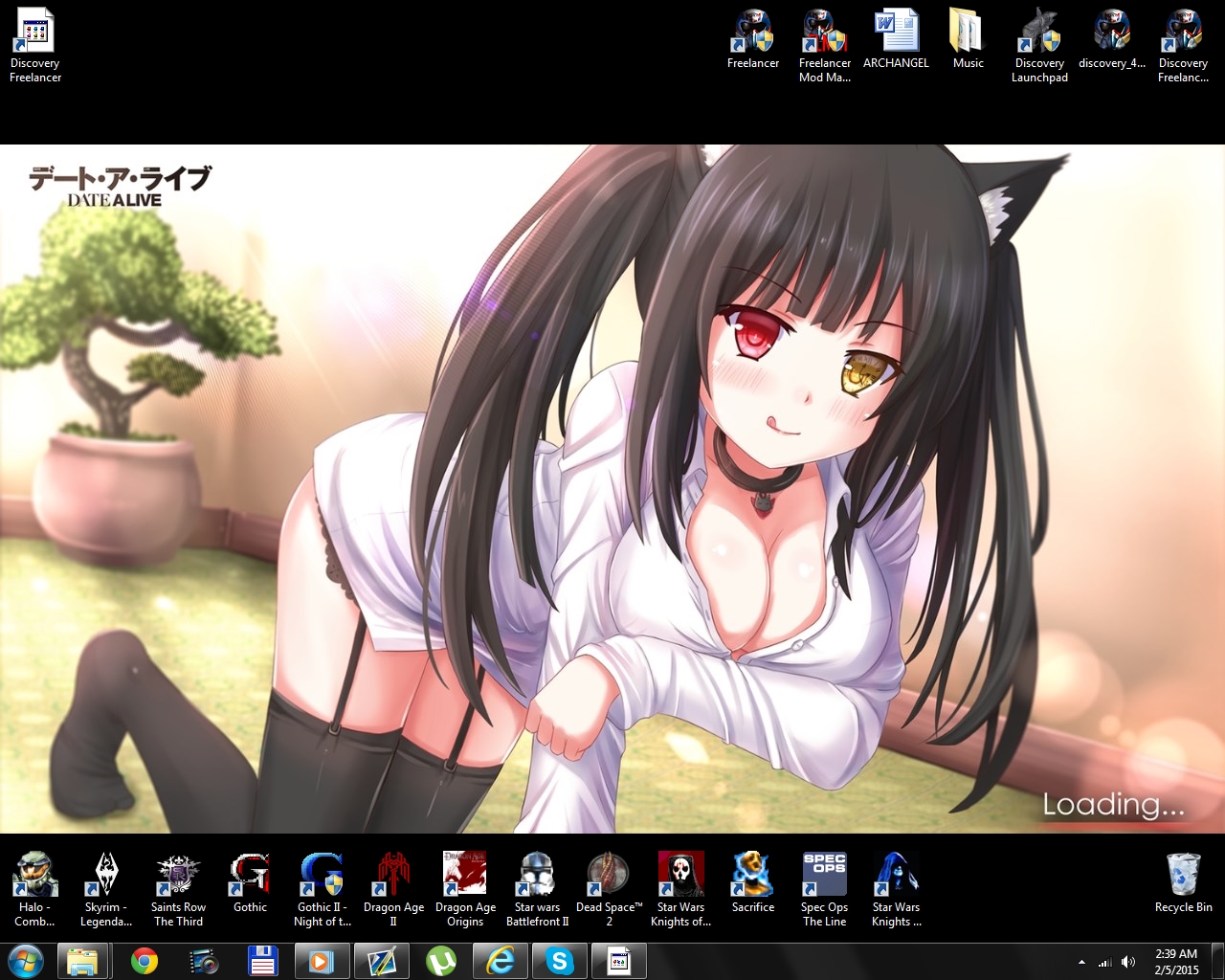1225x980 pixels.
Task: Switch to the running program window on taskbar
Action: (619, 961)
